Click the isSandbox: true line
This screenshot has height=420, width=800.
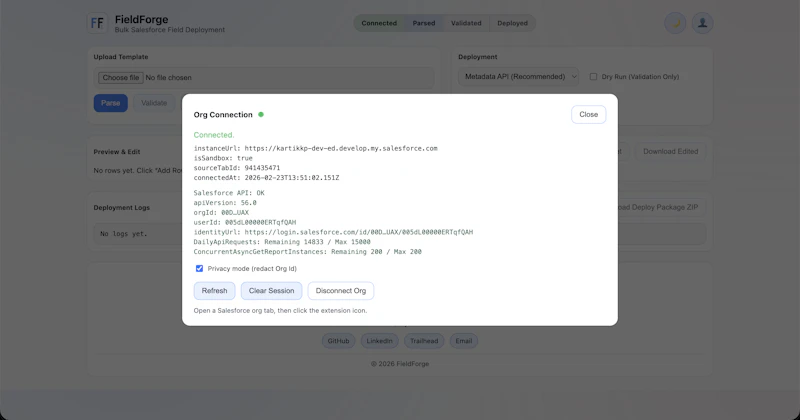223,158
